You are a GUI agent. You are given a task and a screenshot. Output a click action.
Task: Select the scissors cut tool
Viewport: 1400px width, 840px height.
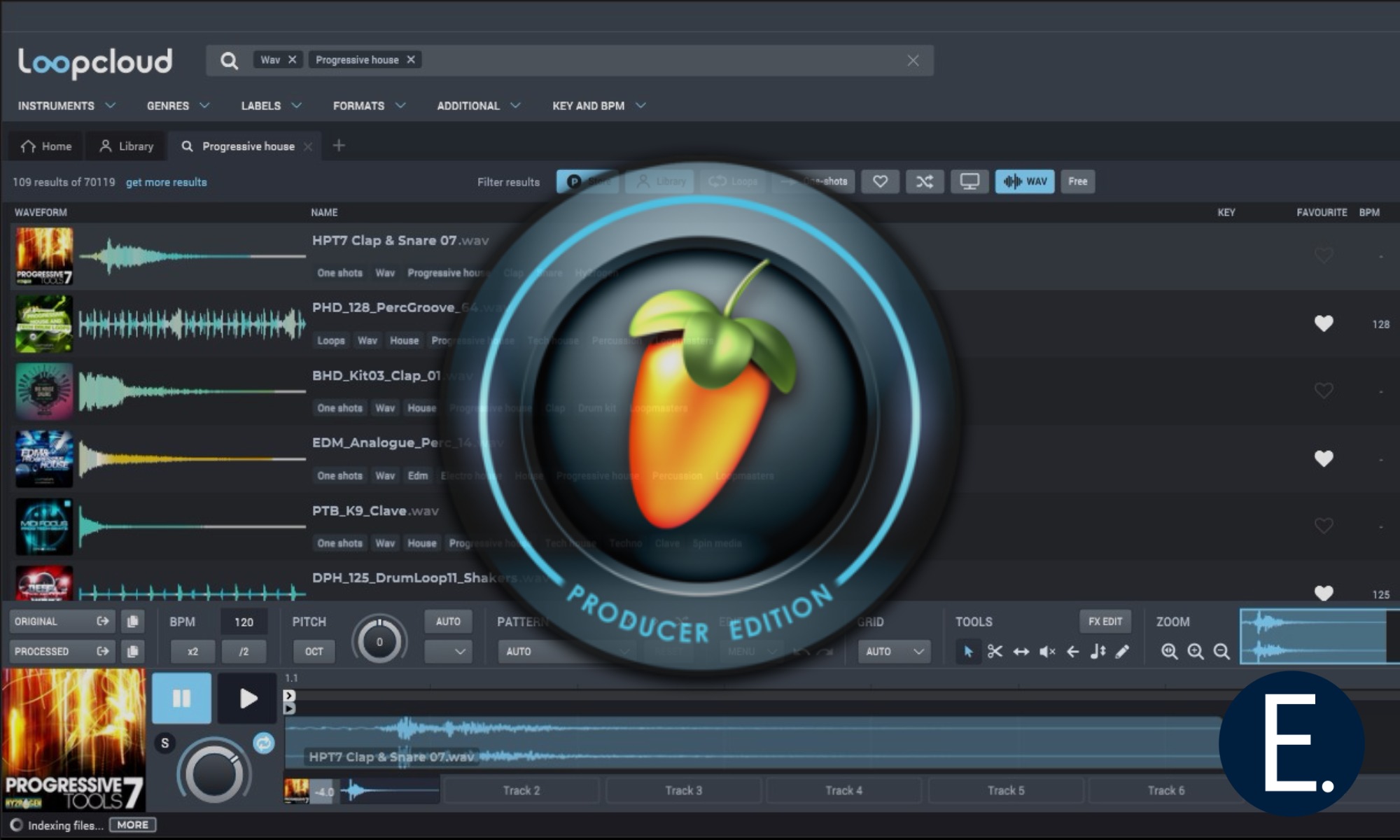coord(995,652)
